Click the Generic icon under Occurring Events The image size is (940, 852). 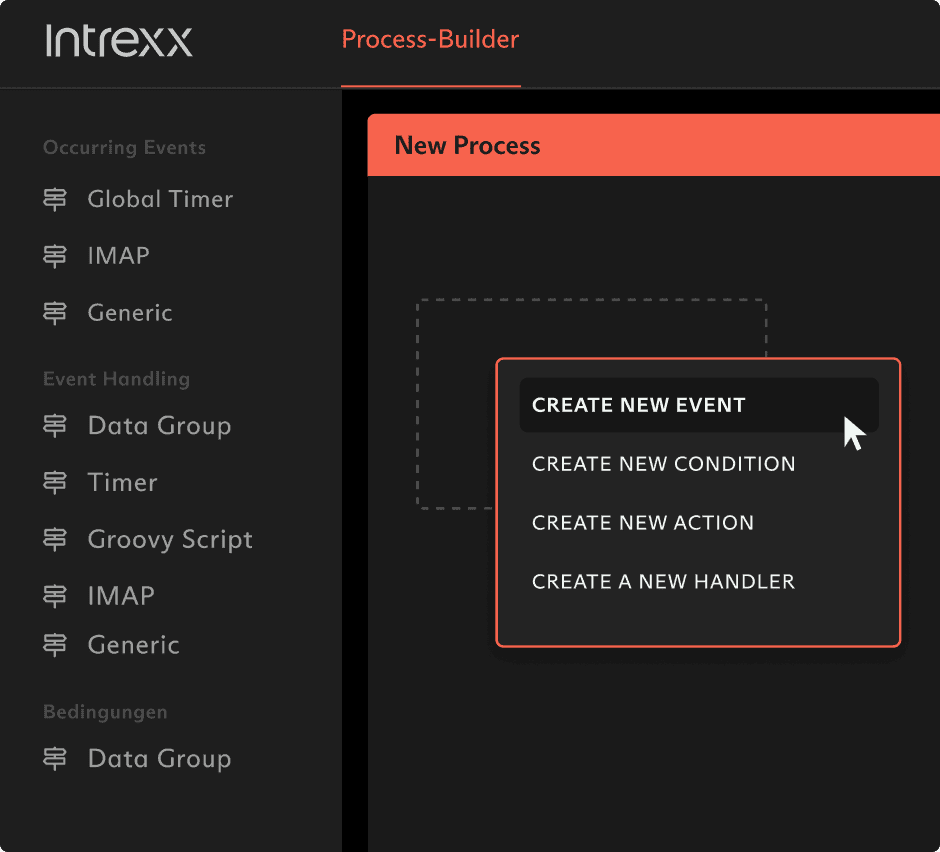[x=55, y=313]
